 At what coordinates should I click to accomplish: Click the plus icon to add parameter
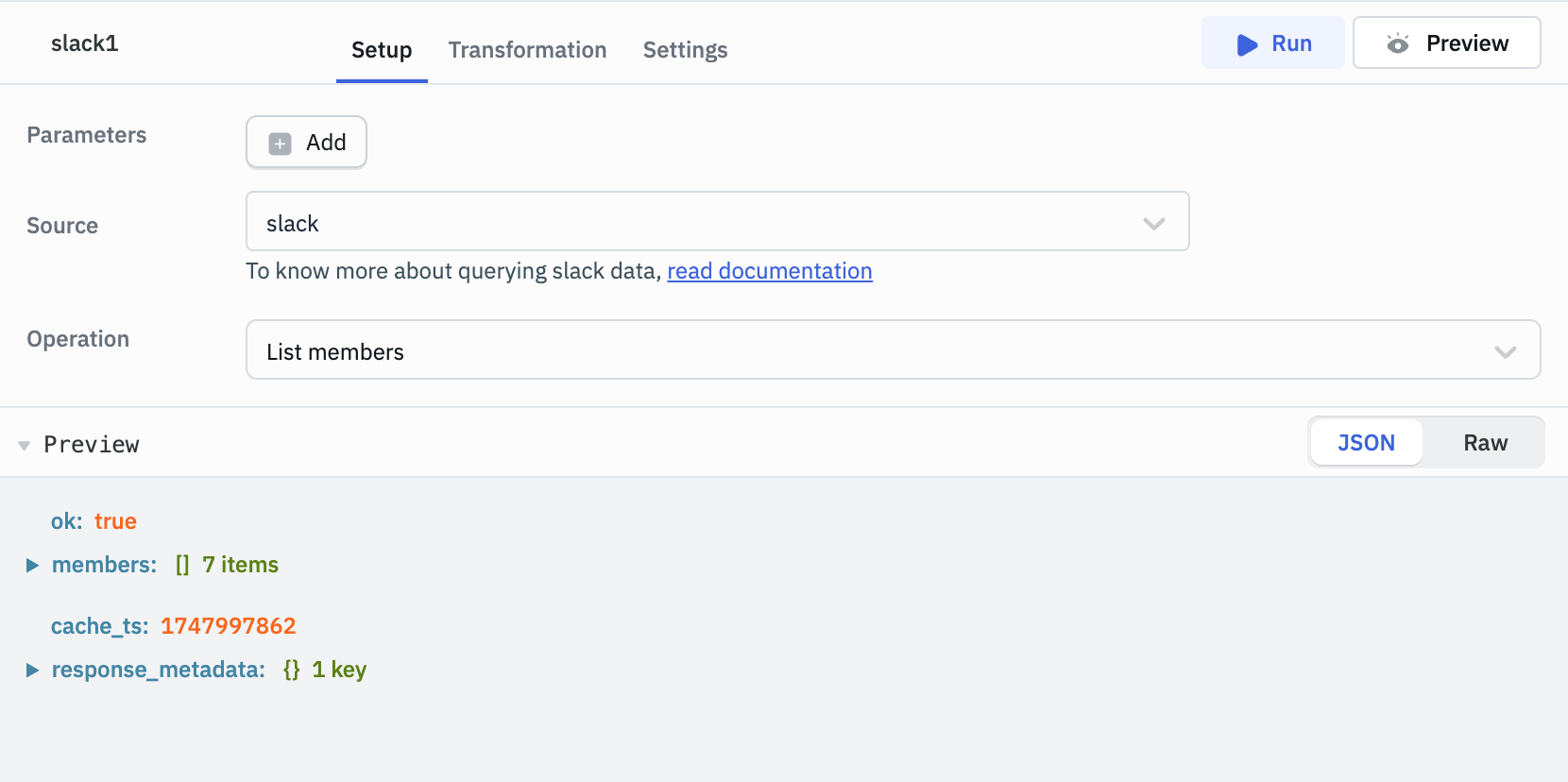point(280,144)
